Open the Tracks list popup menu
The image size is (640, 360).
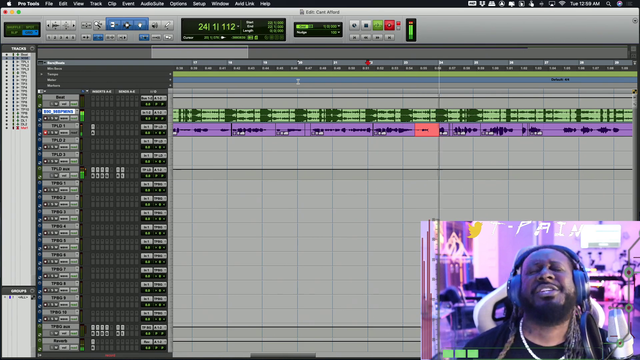(x=32, y=49)
